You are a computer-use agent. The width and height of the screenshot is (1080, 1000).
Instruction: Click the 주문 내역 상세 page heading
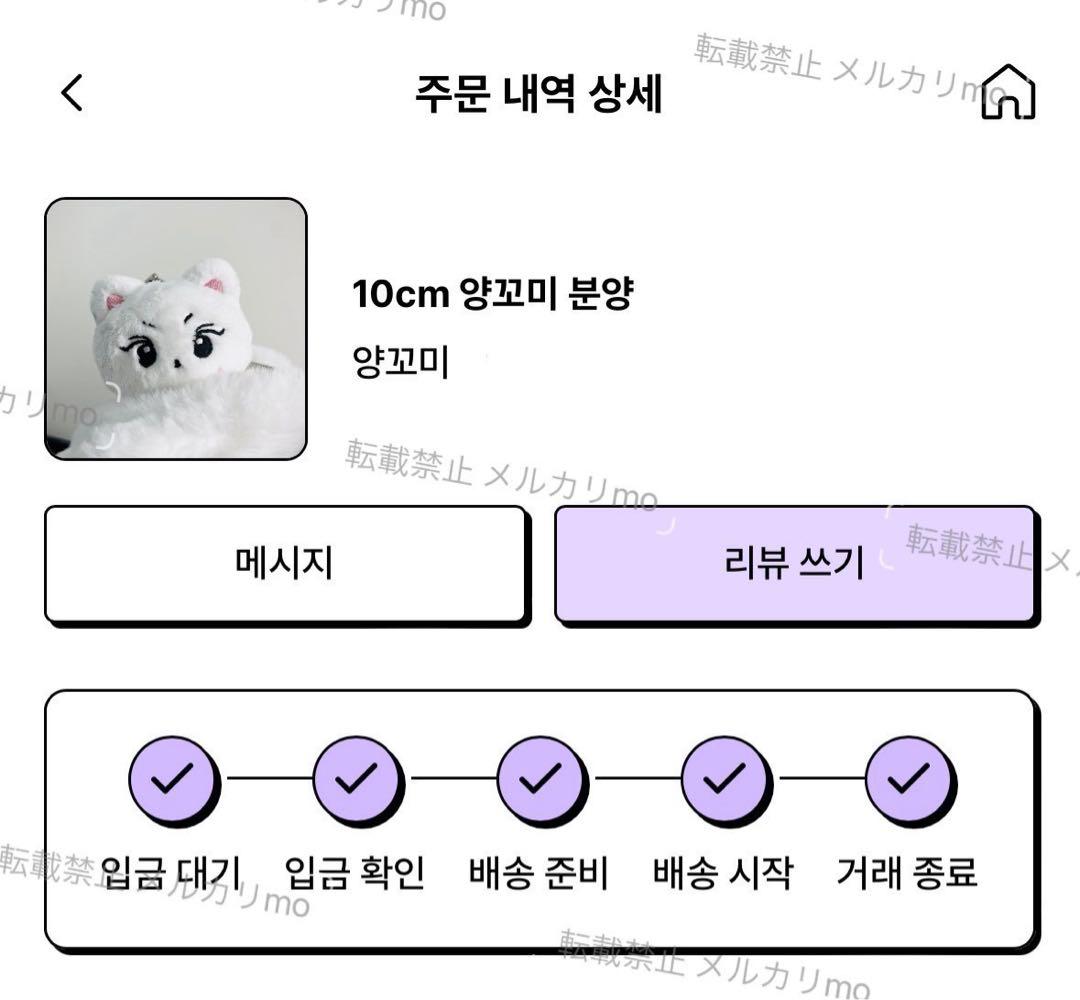(x=539, y=94)
